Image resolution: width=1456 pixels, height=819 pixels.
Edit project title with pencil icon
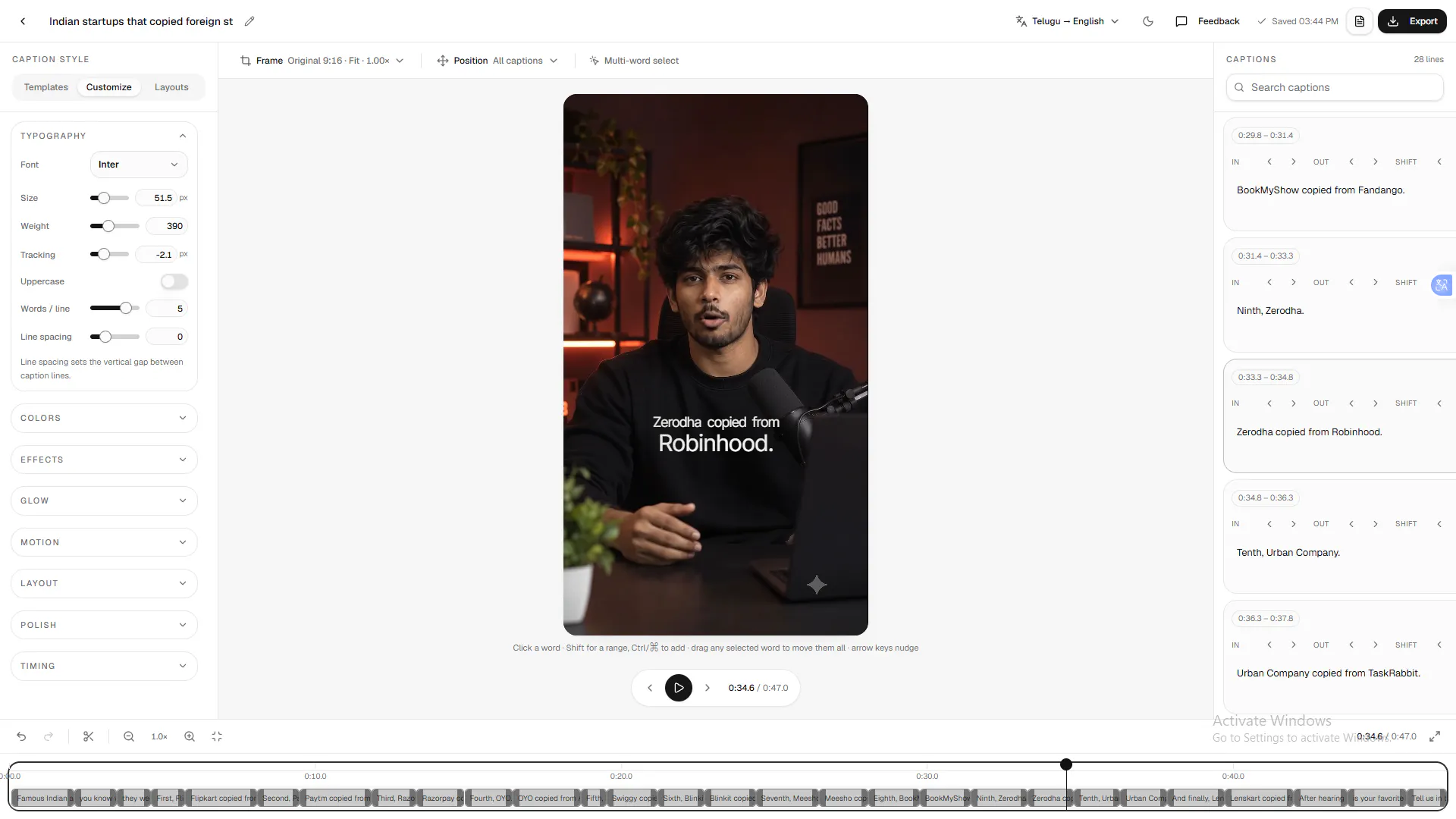pos(249,21)
